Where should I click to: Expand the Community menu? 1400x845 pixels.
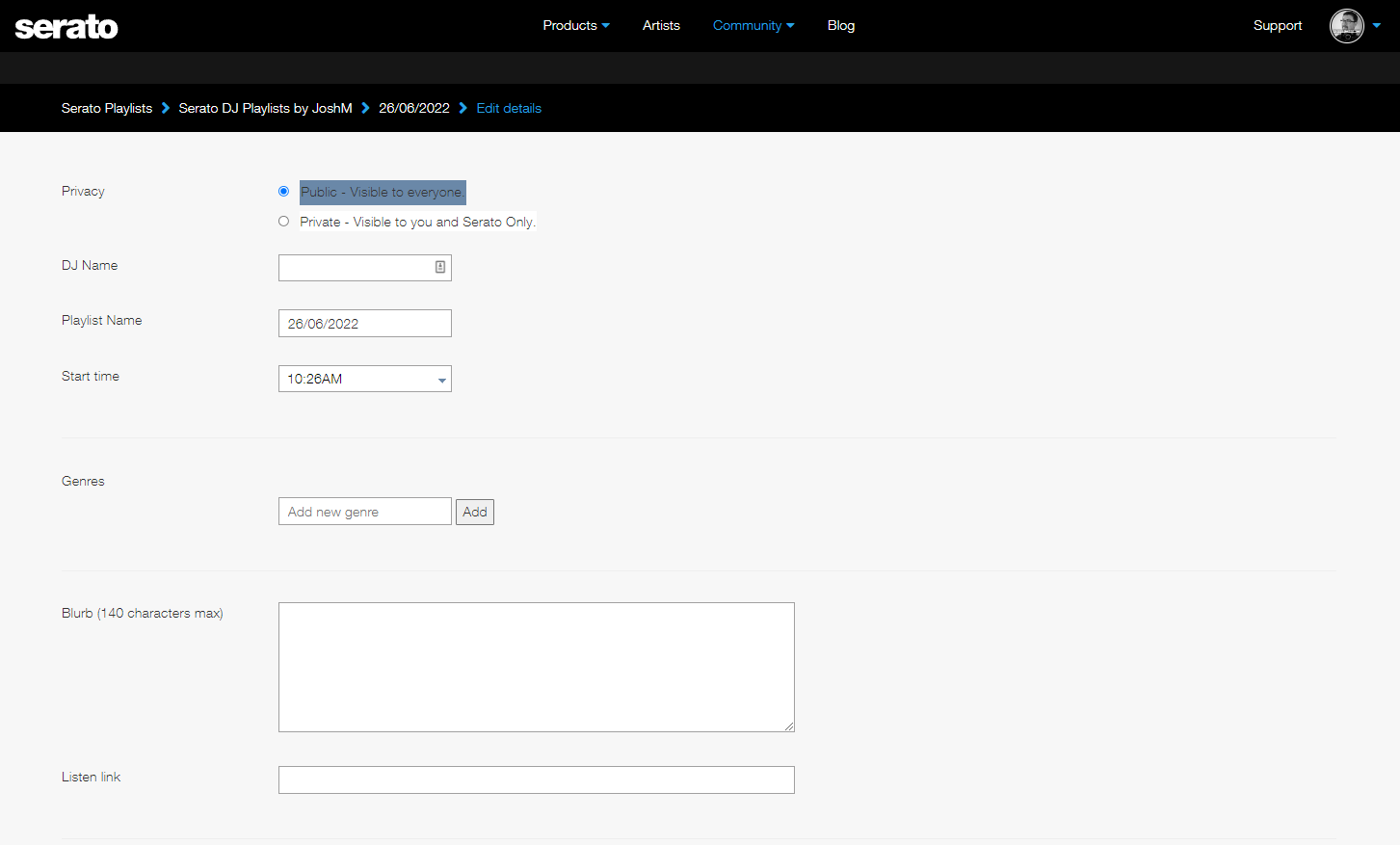(753, 26)
